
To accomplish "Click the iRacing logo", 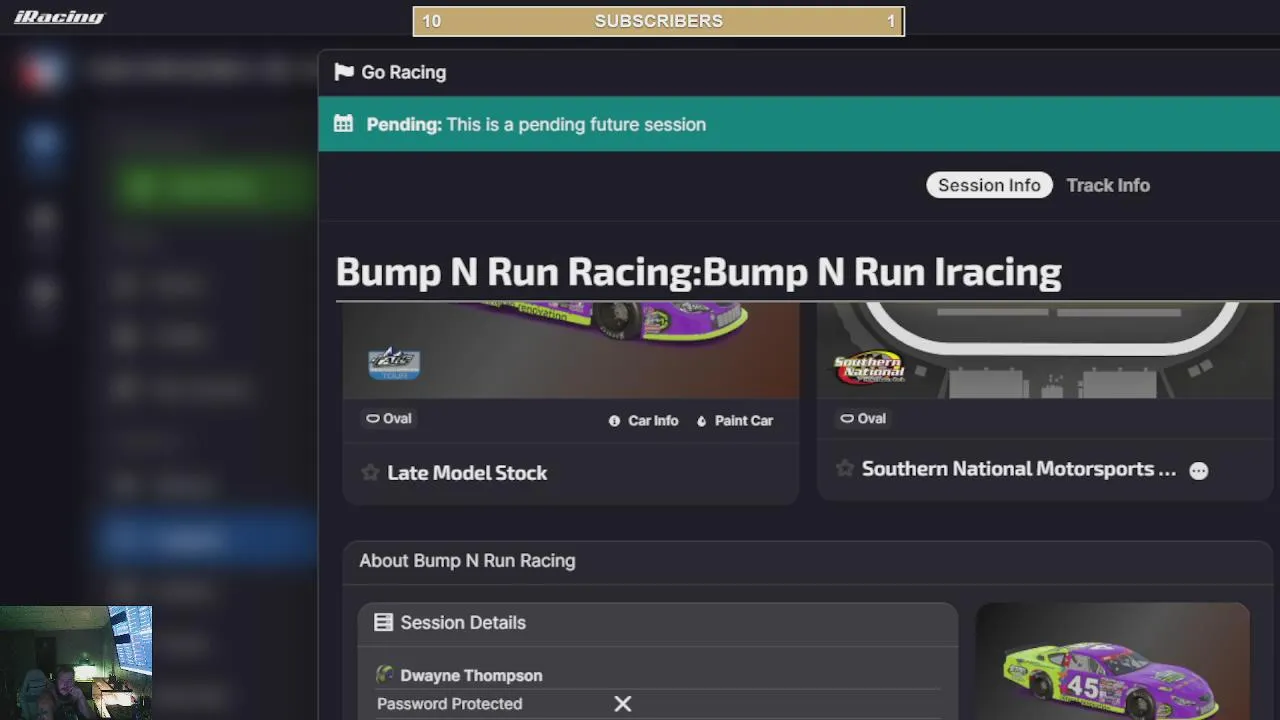I will click(x=59, y=17).
